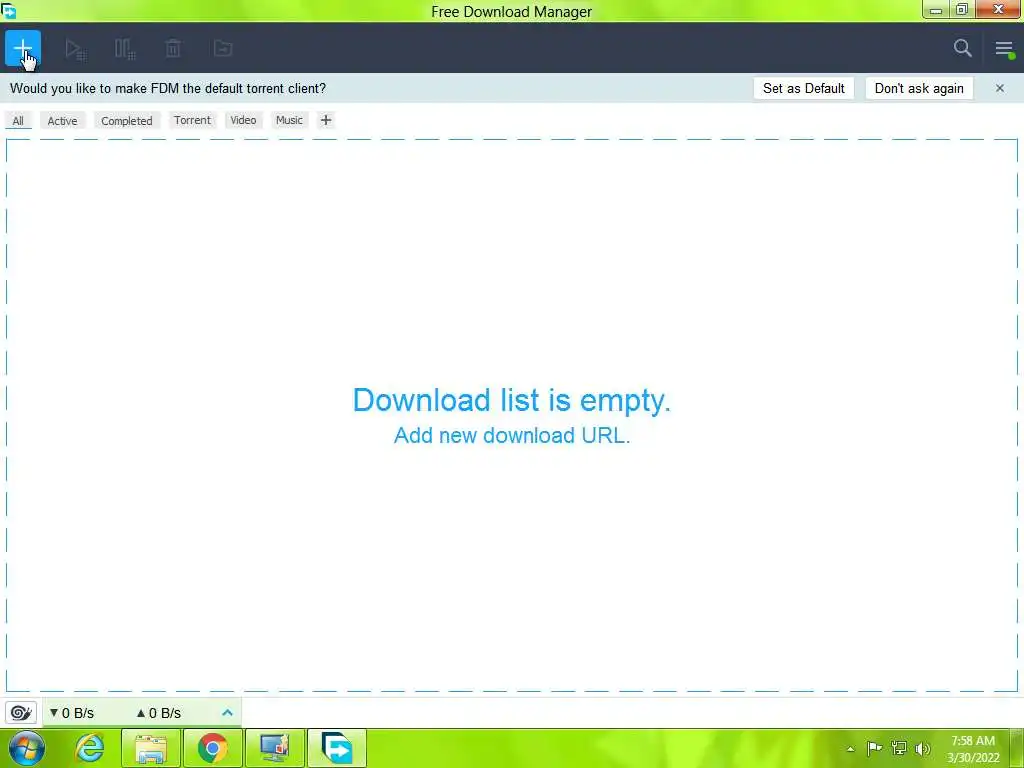
Task: Click Add new download URL link
Action: [512, 436]
